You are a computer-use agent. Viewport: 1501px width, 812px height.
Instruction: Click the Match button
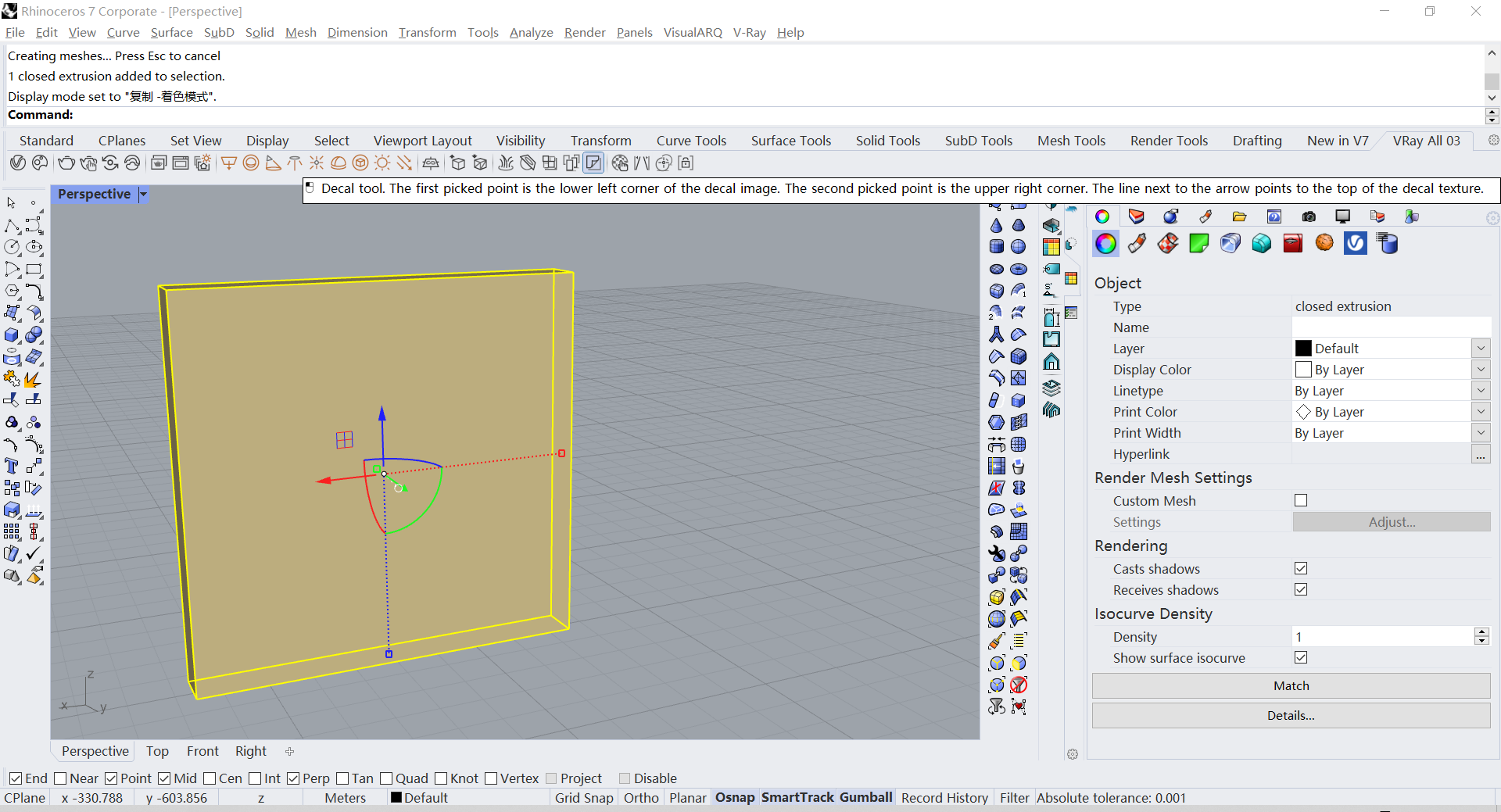click(x=1291, y=685)
